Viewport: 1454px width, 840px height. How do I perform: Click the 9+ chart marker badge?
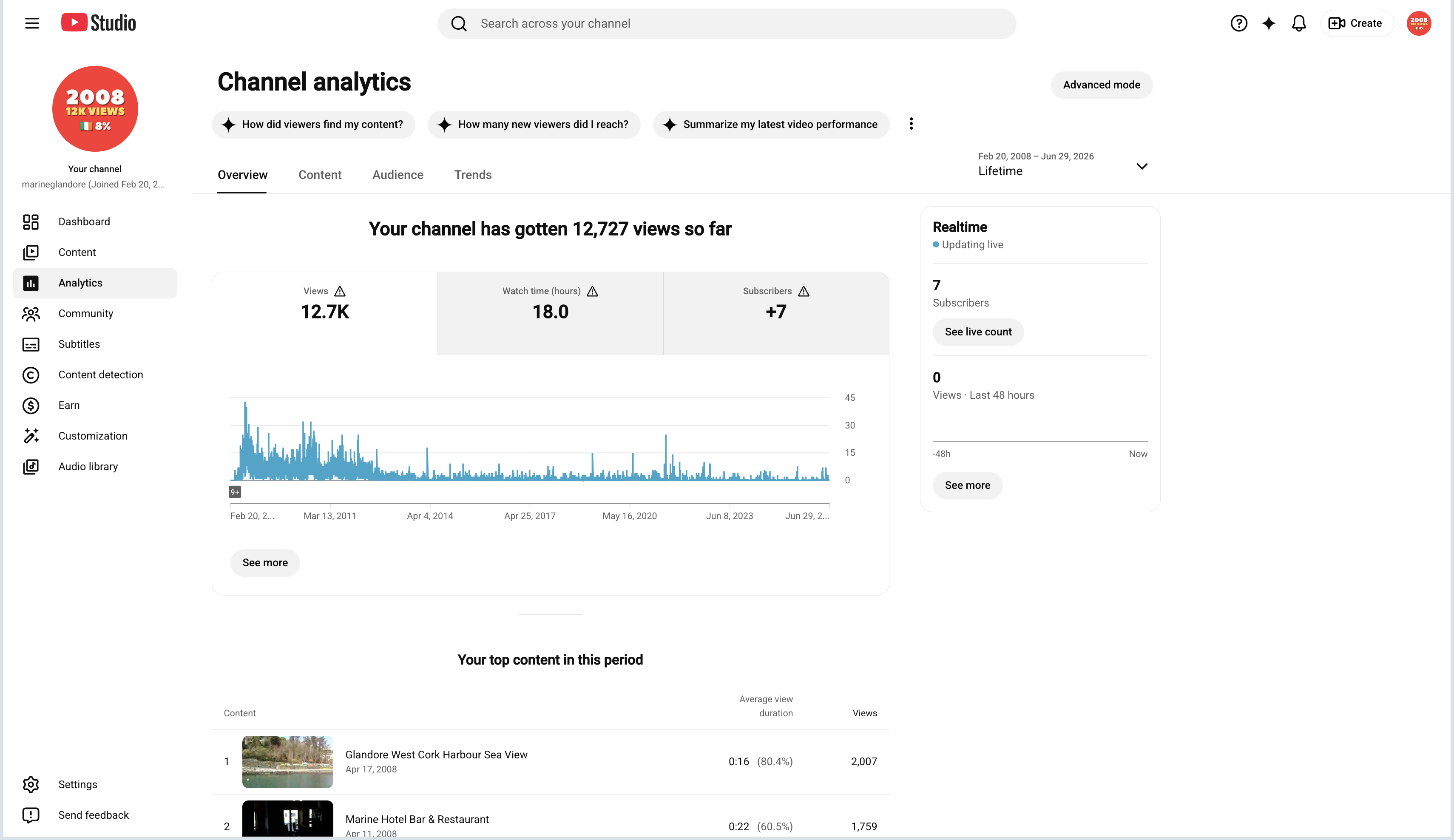[x=235, y=491]
